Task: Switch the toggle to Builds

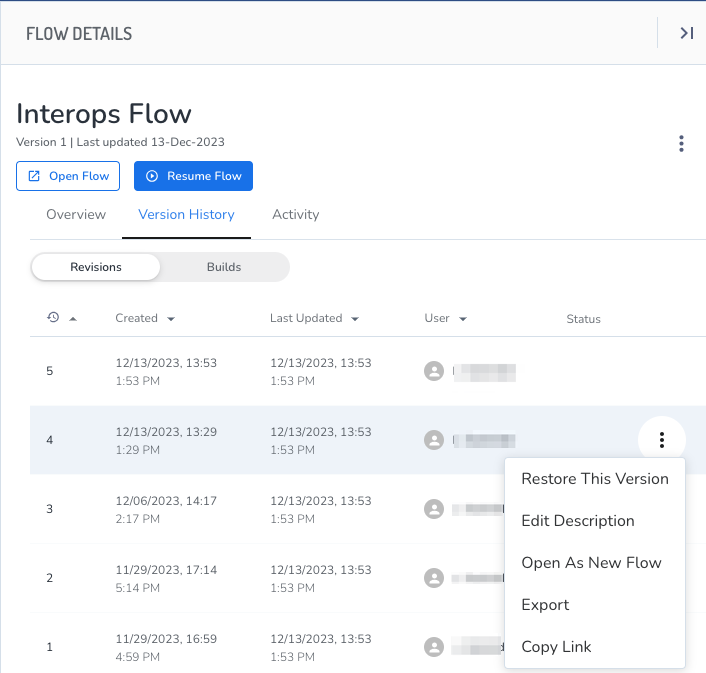Action: (x=224, y=267)
